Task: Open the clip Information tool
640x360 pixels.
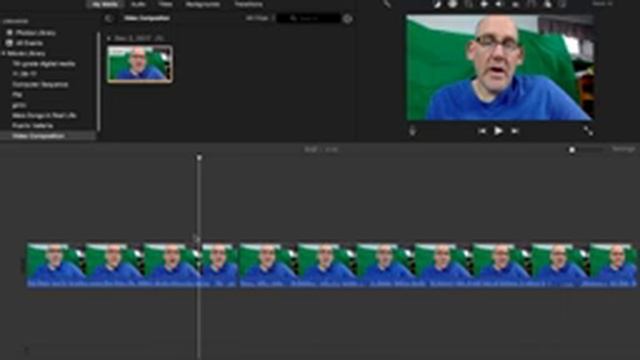Action: point(563,4)
